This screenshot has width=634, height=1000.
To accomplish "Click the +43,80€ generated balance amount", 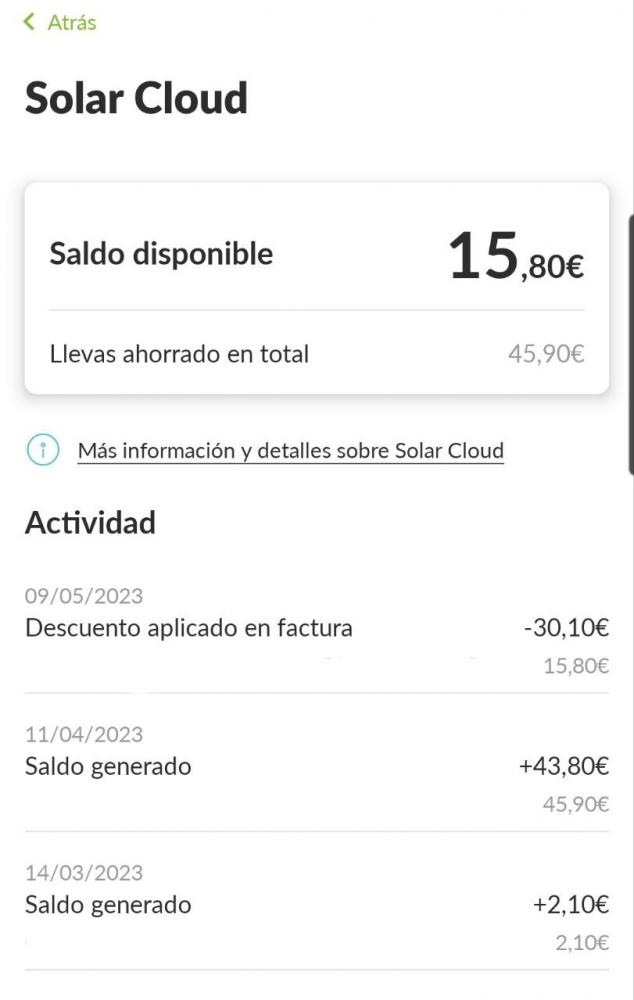I will click(x=564, y=766).
